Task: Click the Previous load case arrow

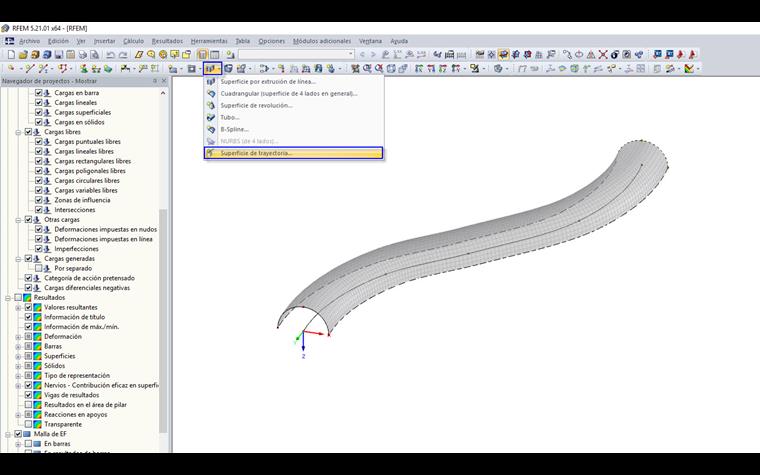Action: (x=362, y=55)
